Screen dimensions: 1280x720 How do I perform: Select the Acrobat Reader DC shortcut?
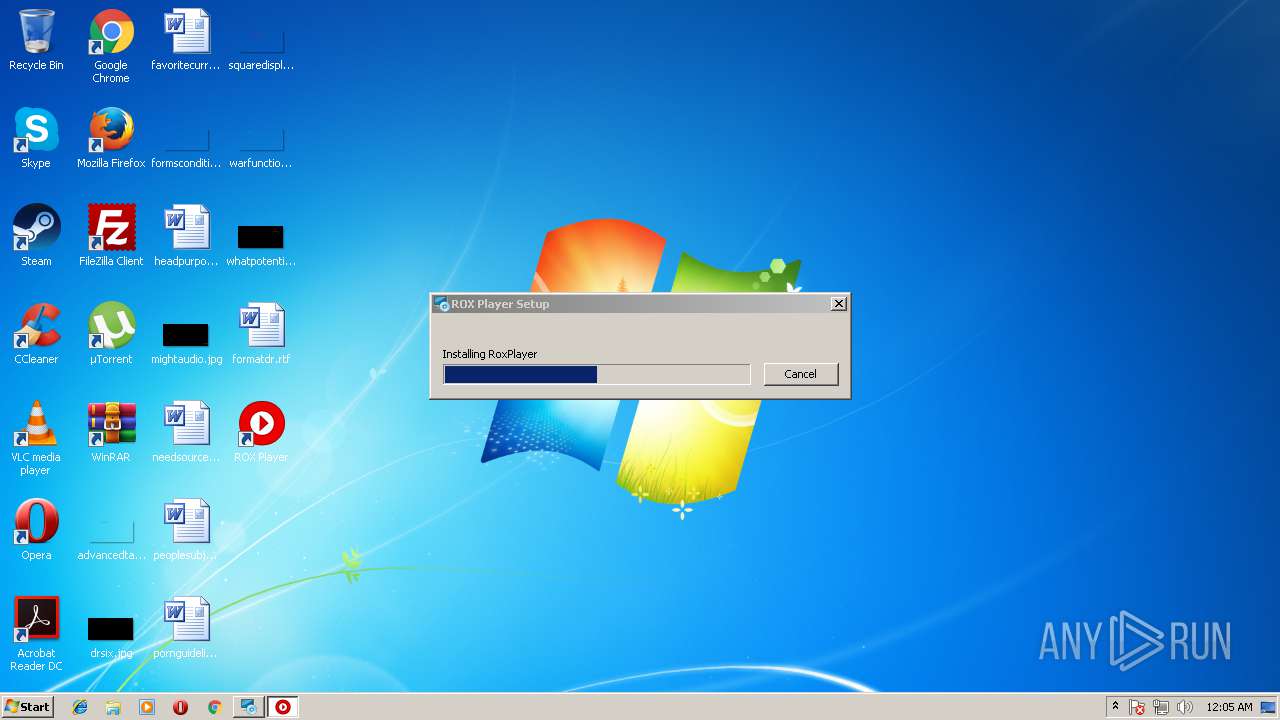click(36, 634)
